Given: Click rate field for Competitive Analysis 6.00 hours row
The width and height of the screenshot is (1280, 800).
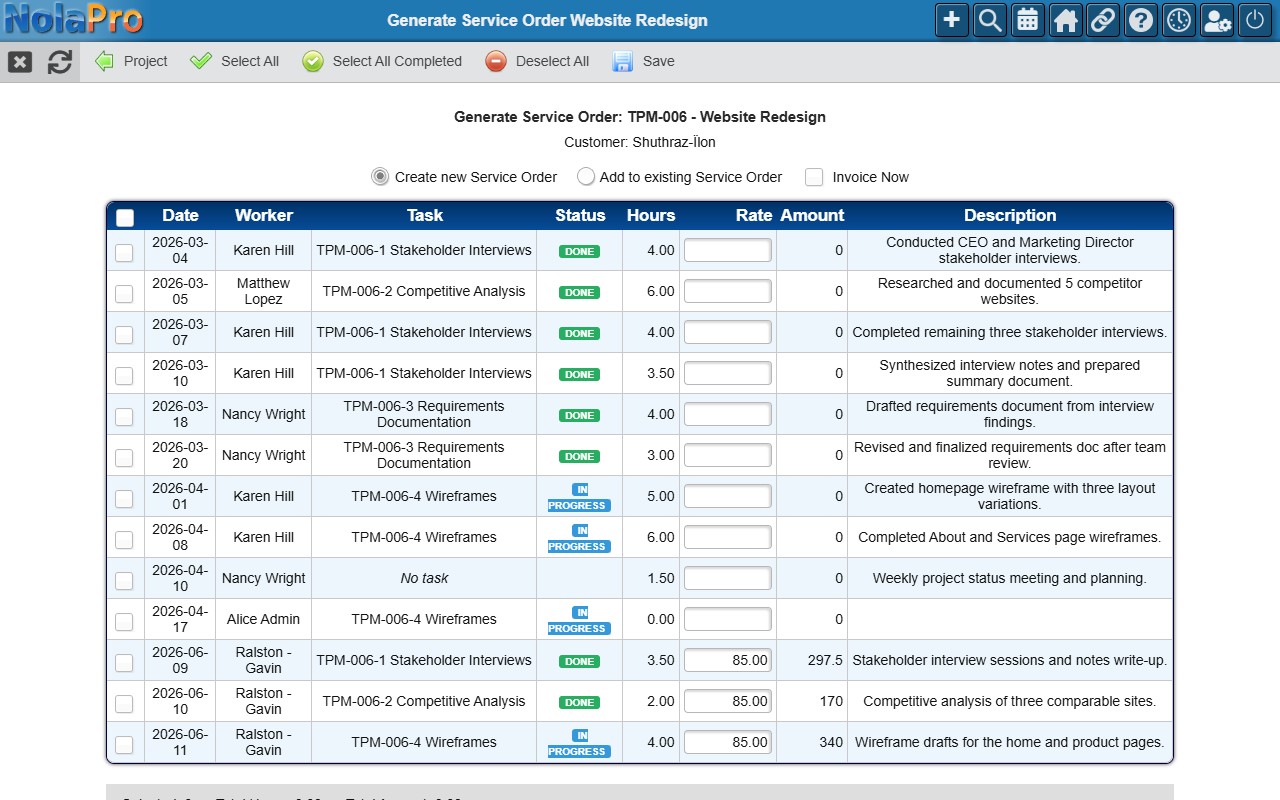Looking at the screenshot, I should (728, 291).
